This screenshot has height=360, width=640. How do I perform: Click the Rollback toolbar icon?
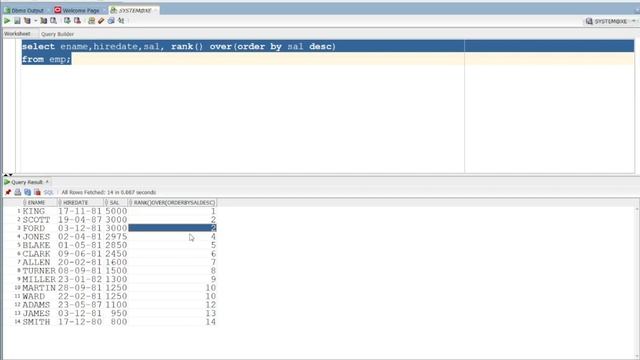coord(77,21)
